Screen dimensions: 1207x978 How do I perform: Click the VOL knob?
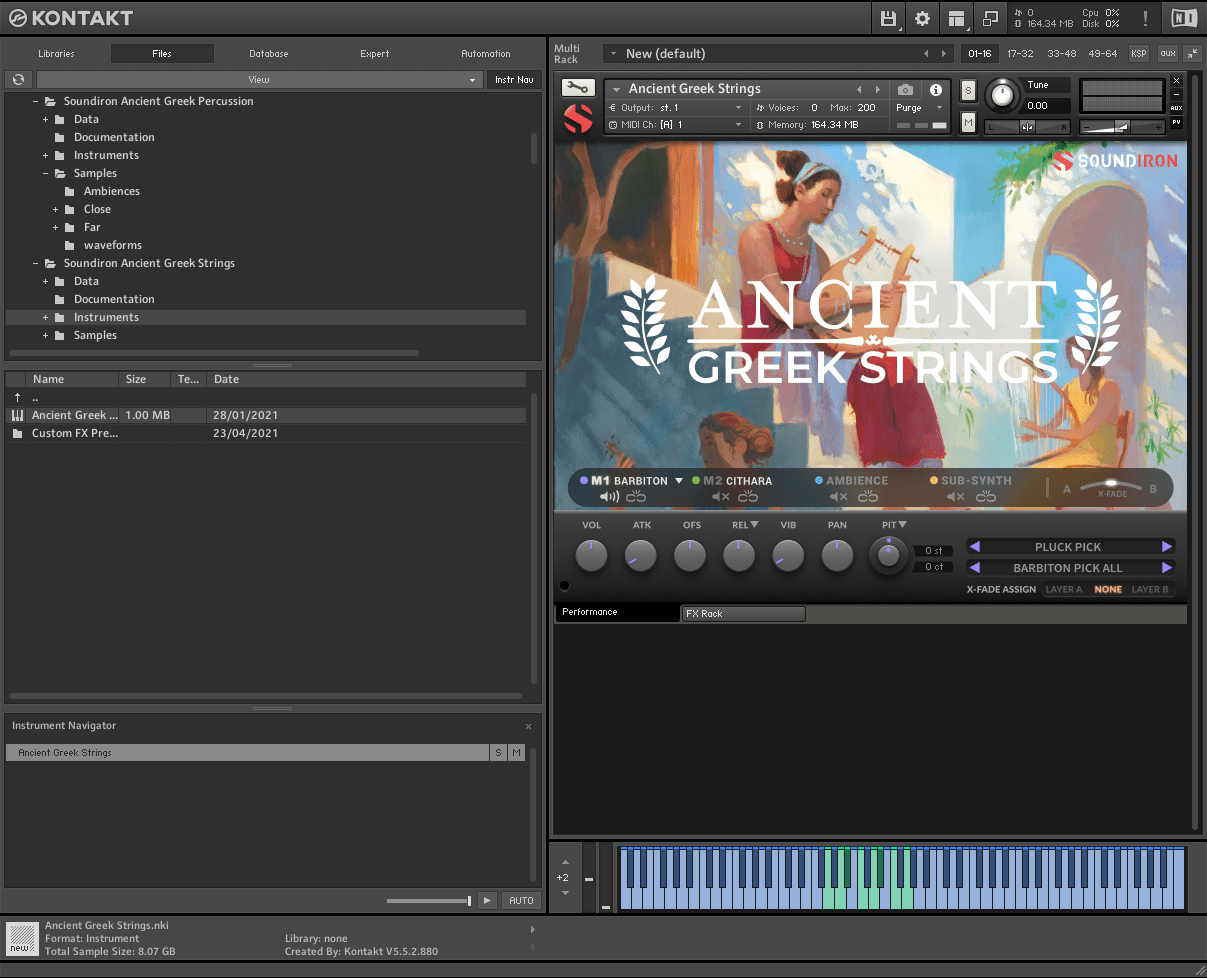click(592, 555)
